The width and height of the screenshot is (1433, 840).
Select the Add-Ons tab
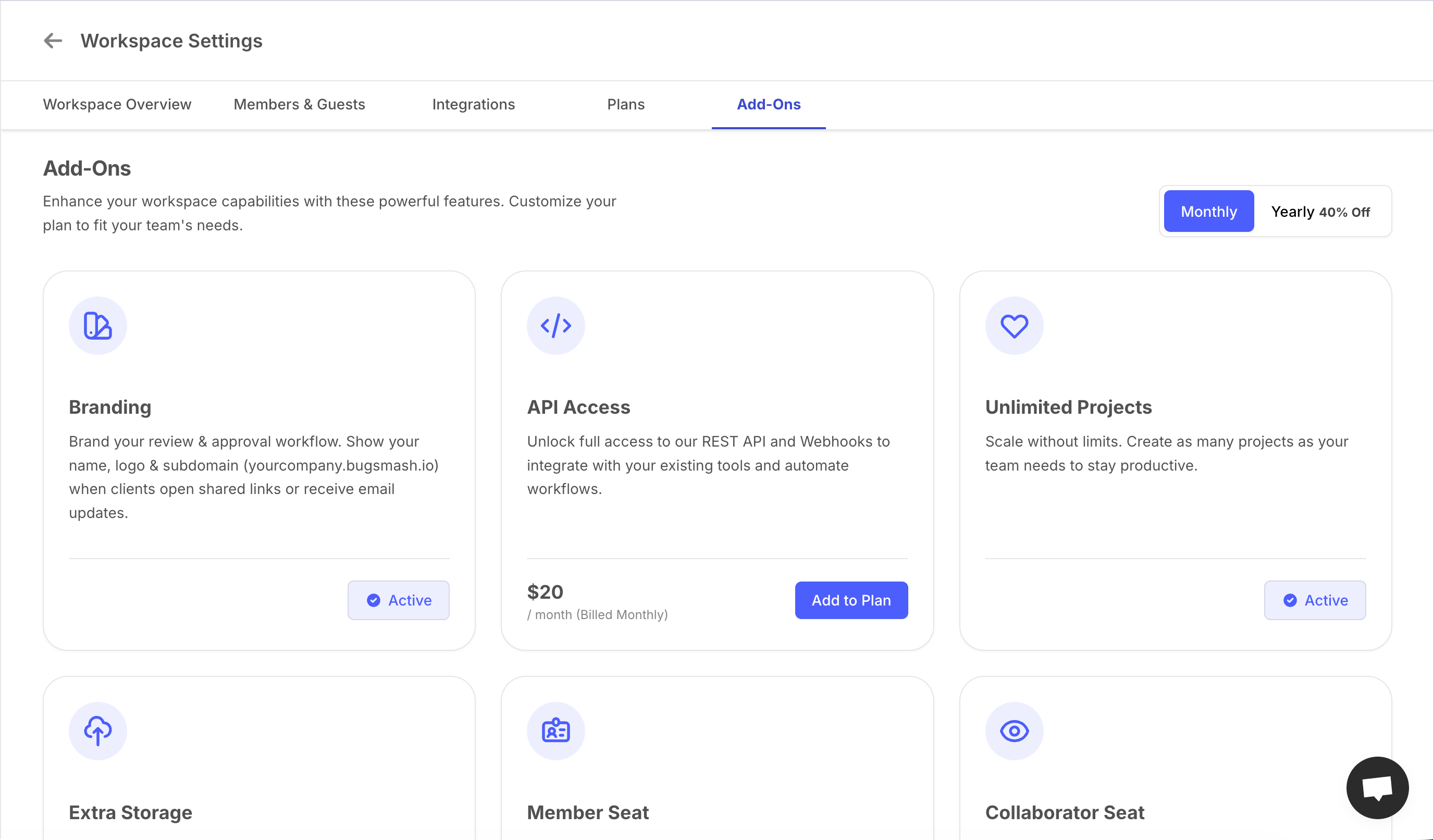768,105
